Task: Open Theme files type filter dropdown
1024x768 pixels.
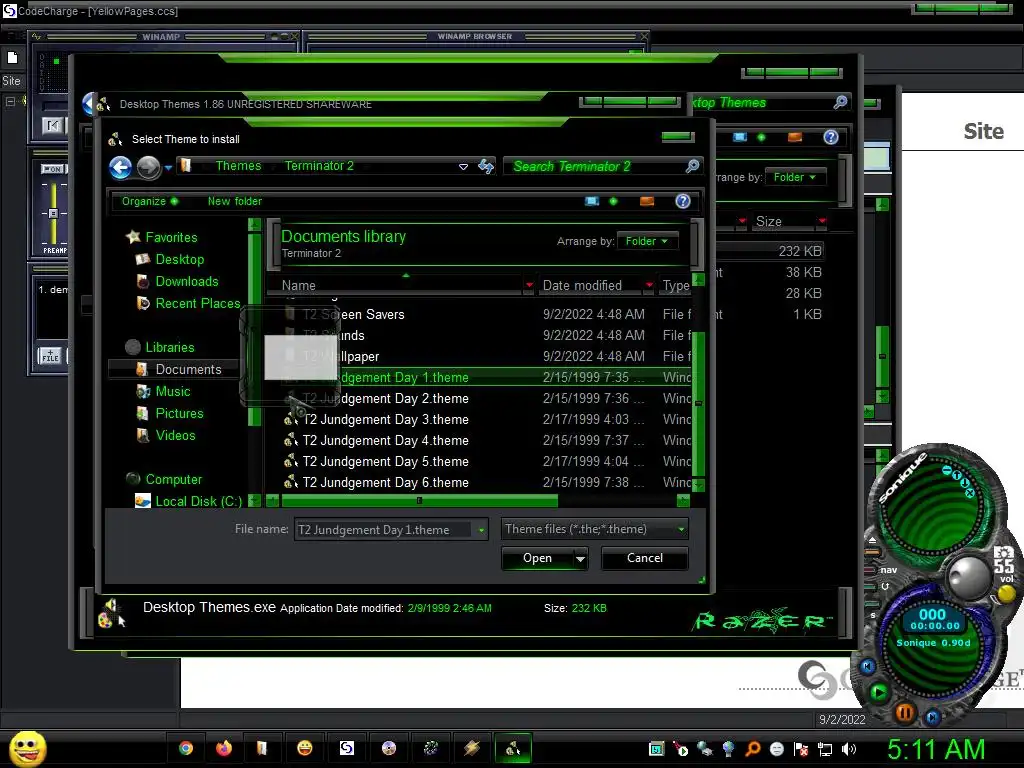Action: [680, 529]
